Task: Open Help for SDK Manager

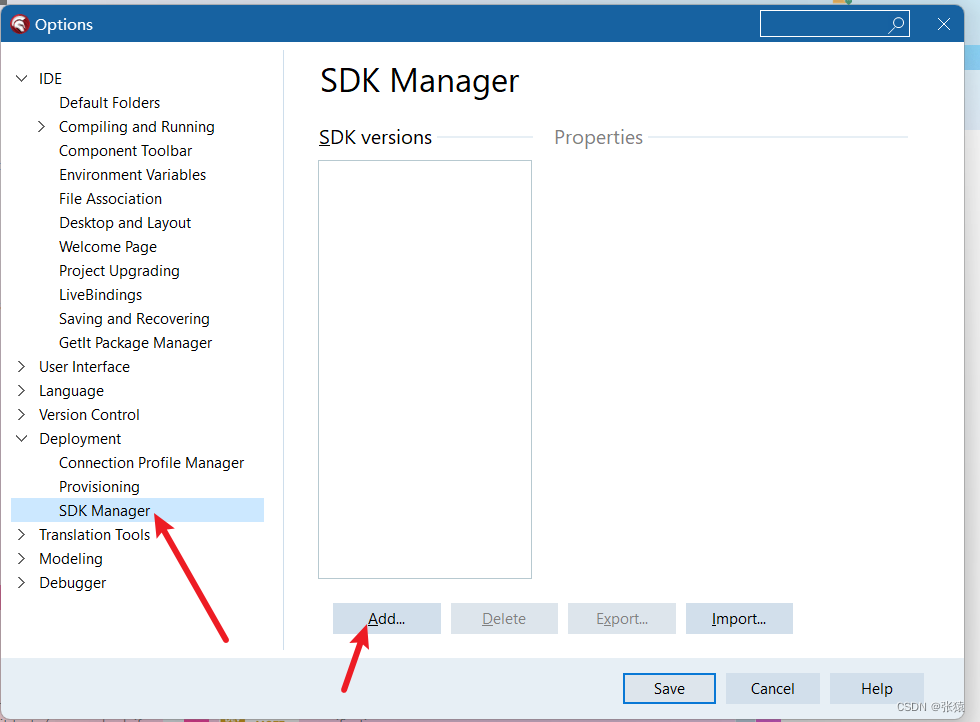Action: point(876,688)
